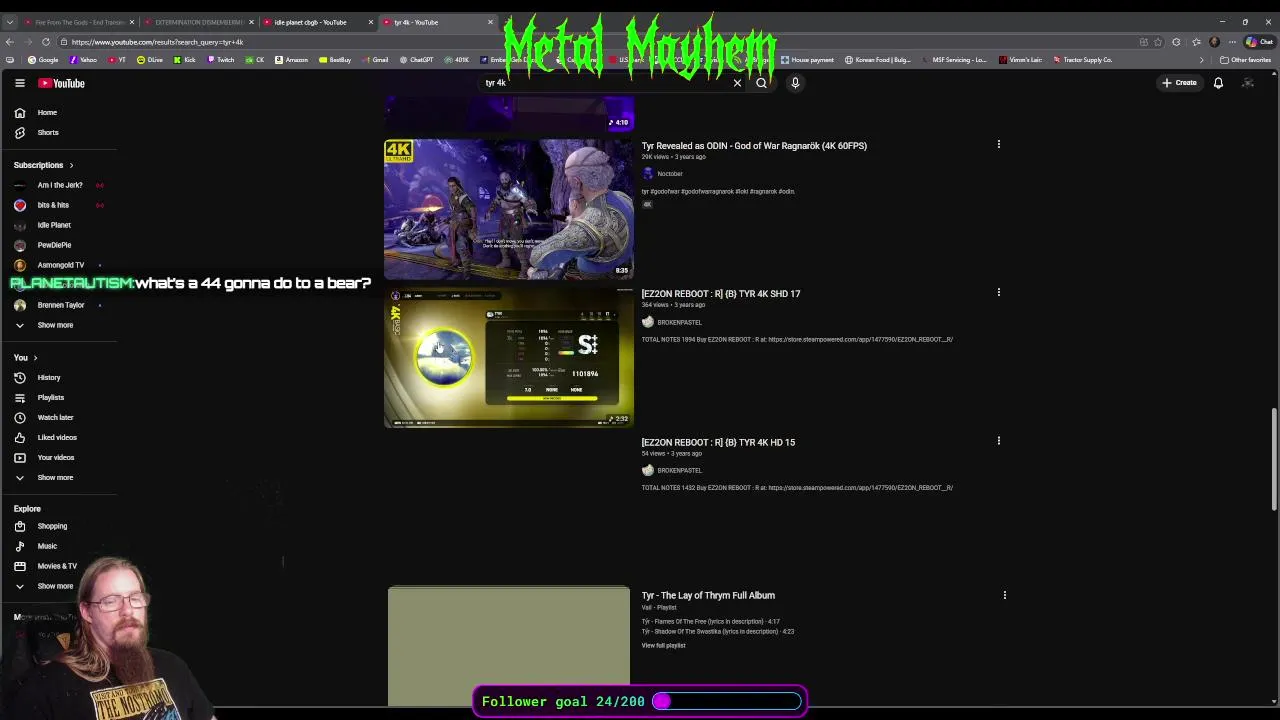Play the God of War Ragnarök video thumbnail

tap(509, 209)
